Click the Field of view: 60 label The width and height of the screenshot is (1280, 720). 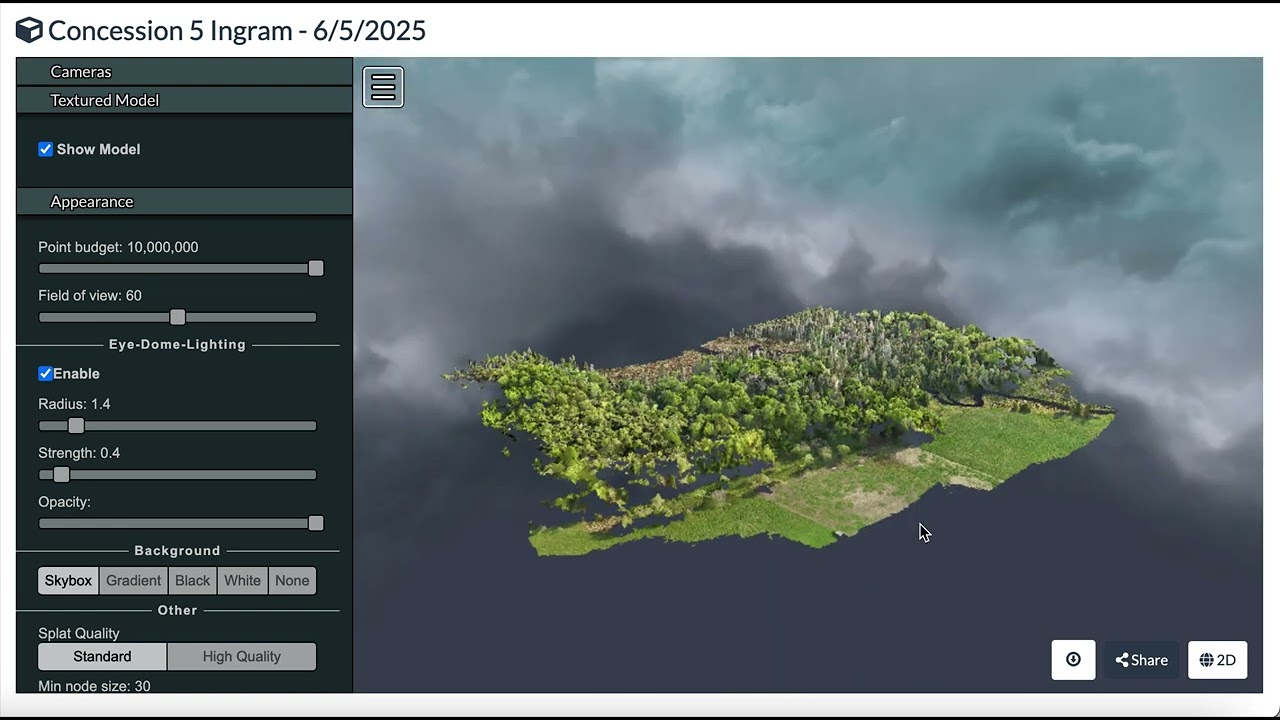(90, 296)
